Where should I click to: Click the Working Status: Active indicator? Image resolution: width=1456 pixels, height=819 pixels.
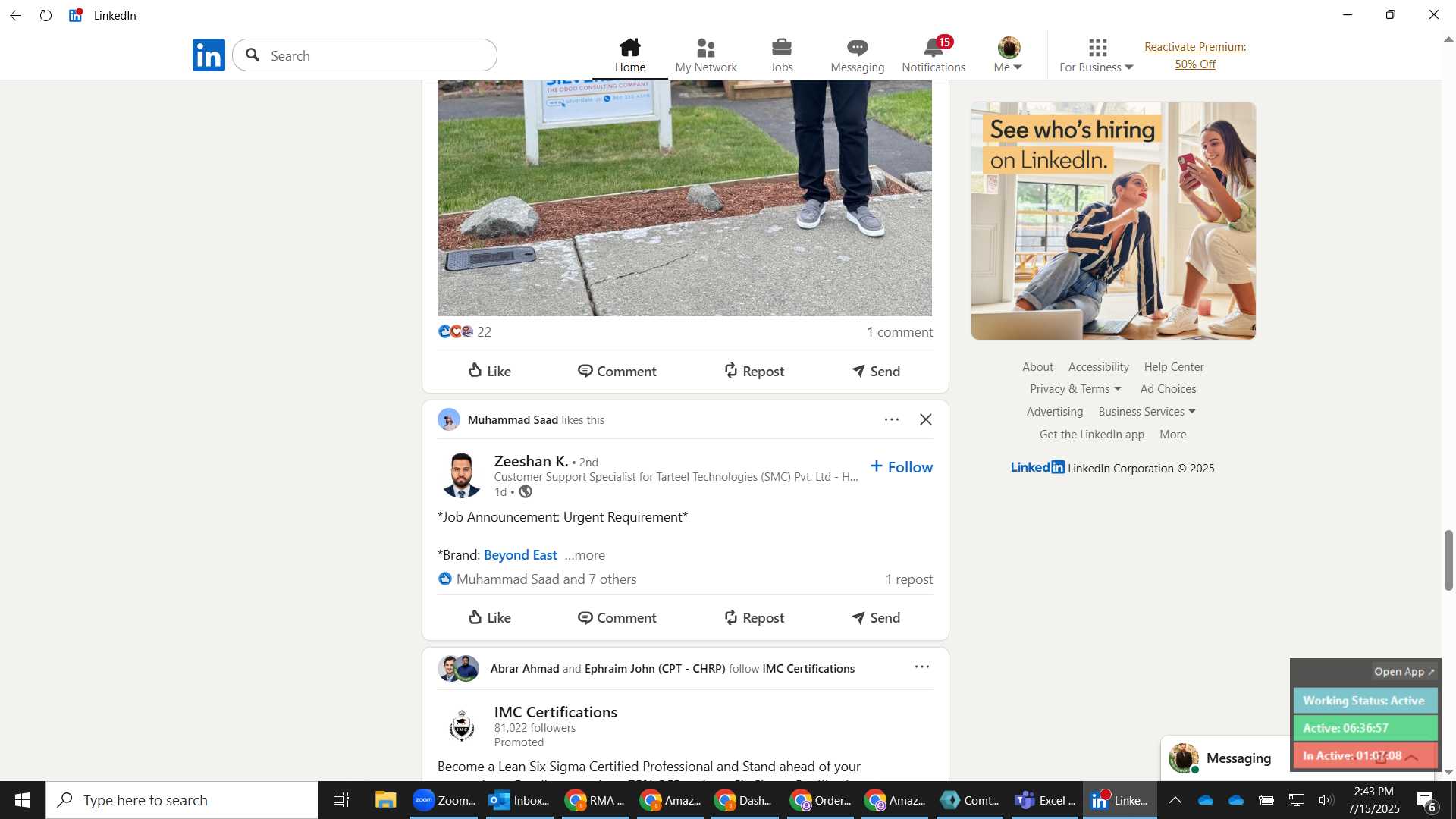1364,701
